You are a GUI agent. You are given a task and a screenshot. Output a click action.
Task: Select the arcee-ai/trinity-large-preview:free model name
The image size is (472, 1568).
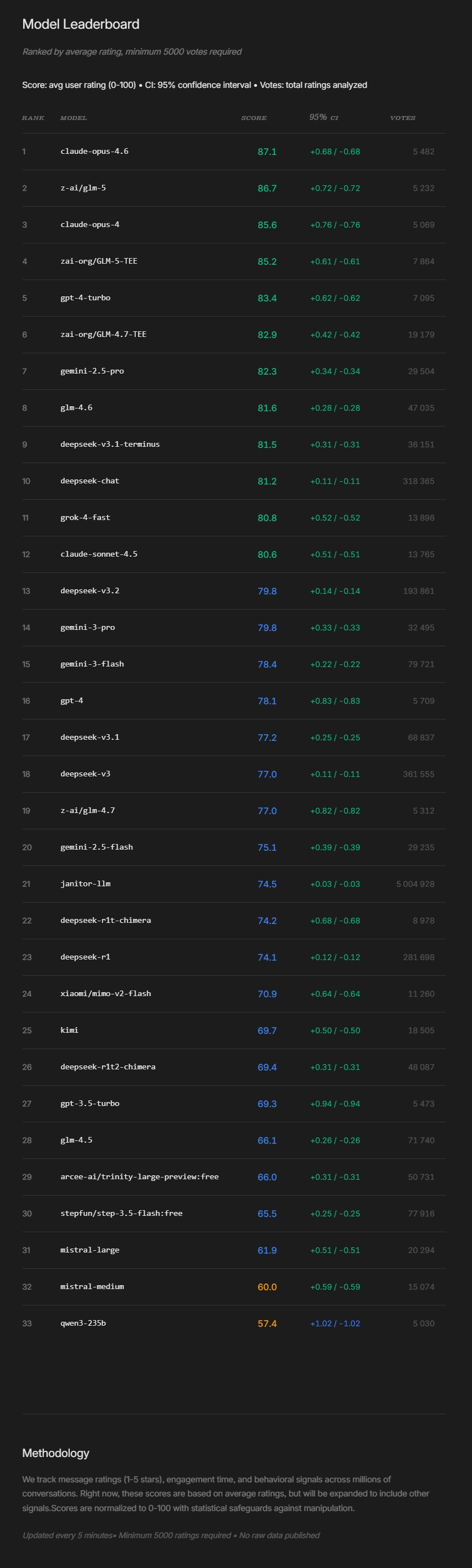(139, 1176)
